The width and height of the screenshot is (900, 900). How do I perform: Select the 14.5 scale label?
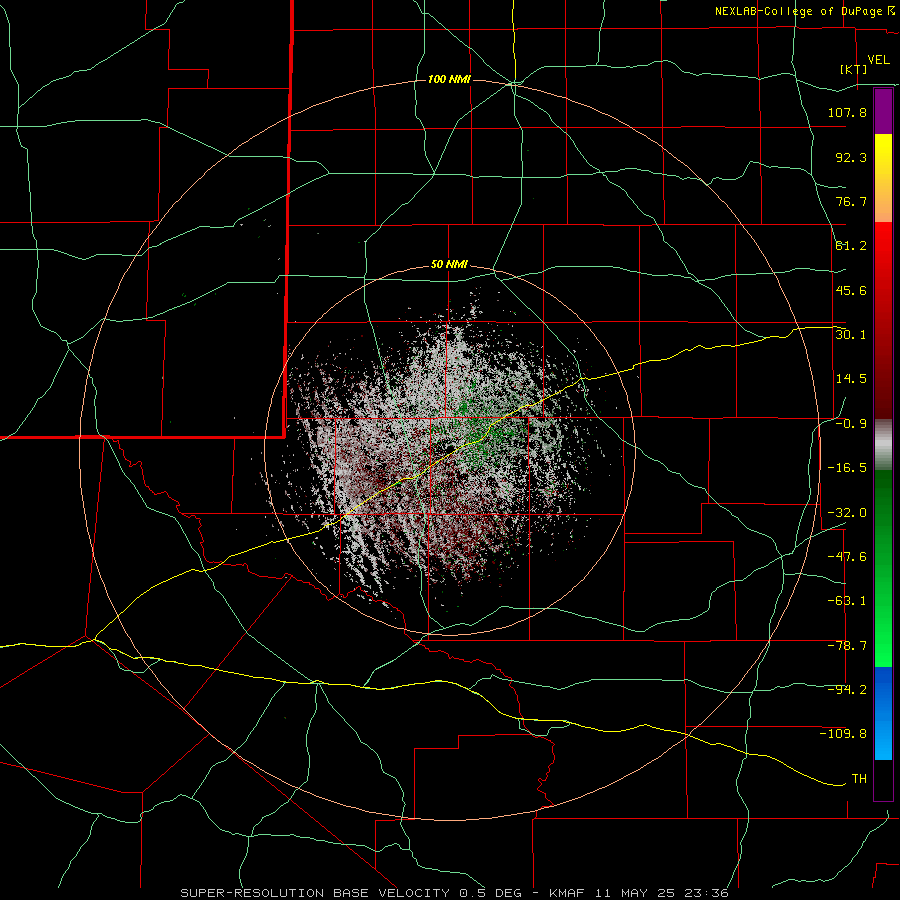point(851,379)
